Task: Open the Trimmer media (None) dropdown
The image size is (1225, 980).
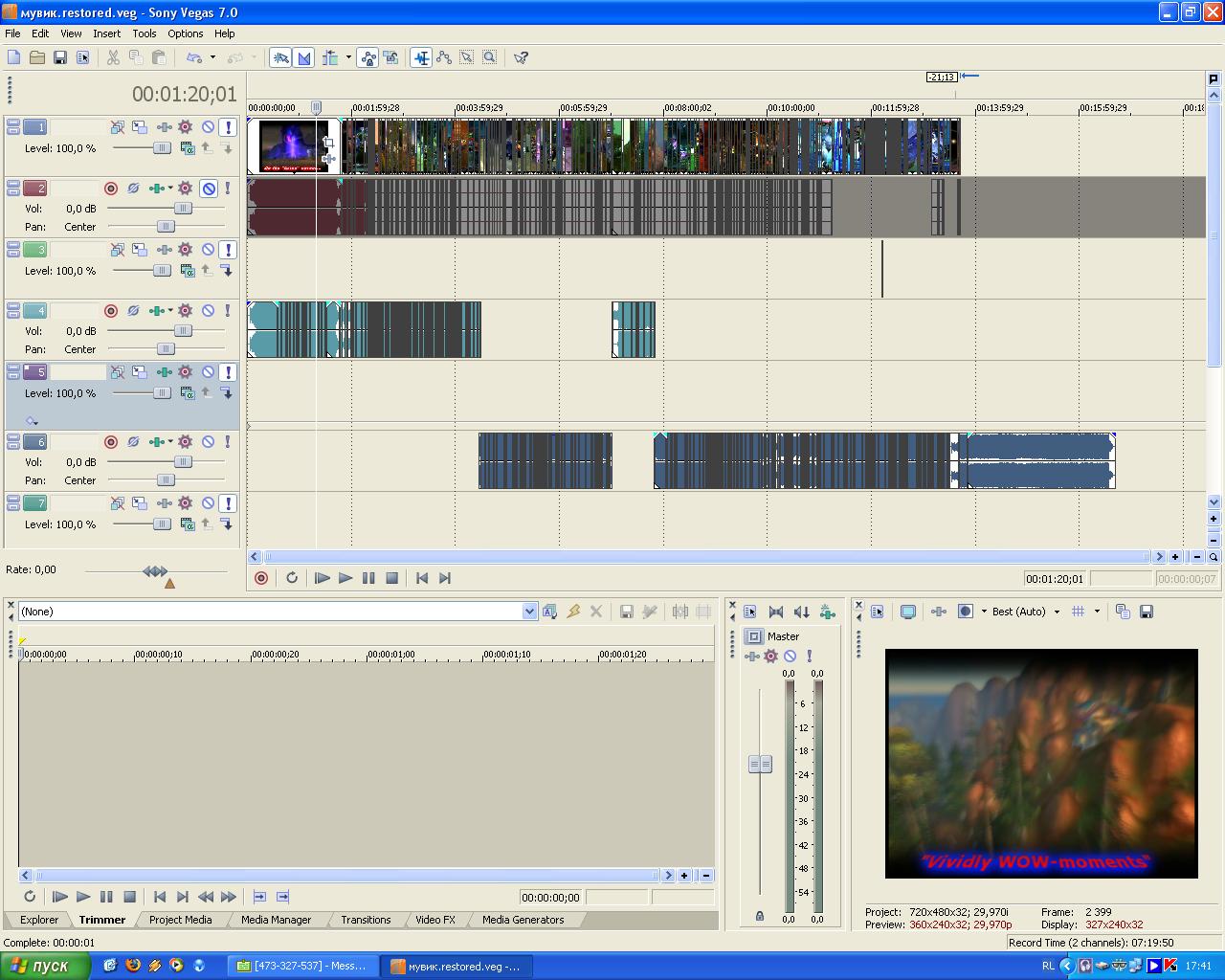Action: point(529,612)
